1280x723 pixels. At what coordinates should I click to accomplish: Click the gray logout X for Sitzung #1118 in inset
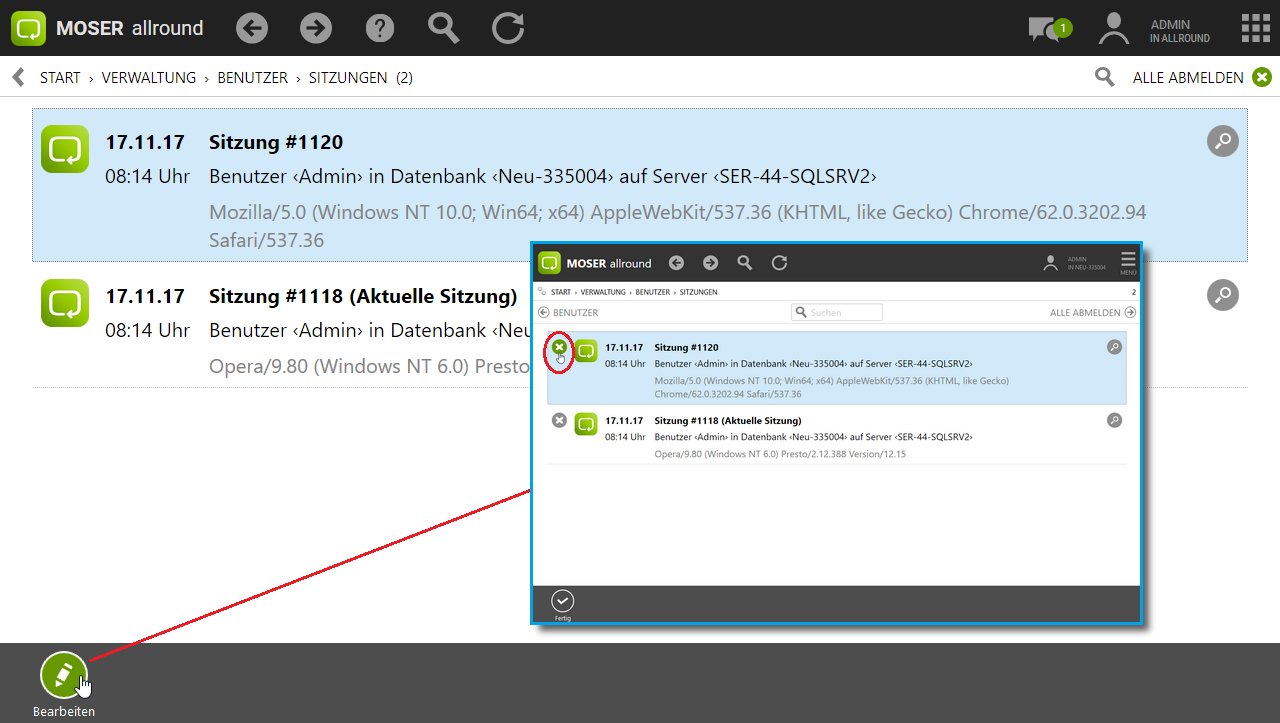pyautogui.click(x=559, y=420)
